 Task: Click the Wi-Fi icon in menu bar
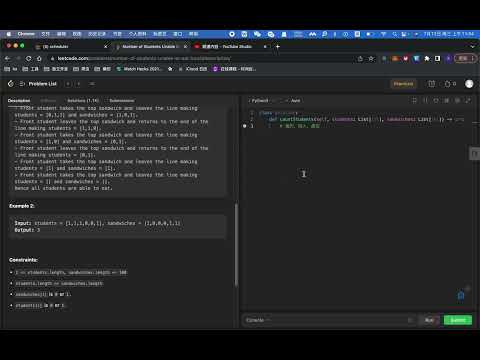tap(383, 34)
